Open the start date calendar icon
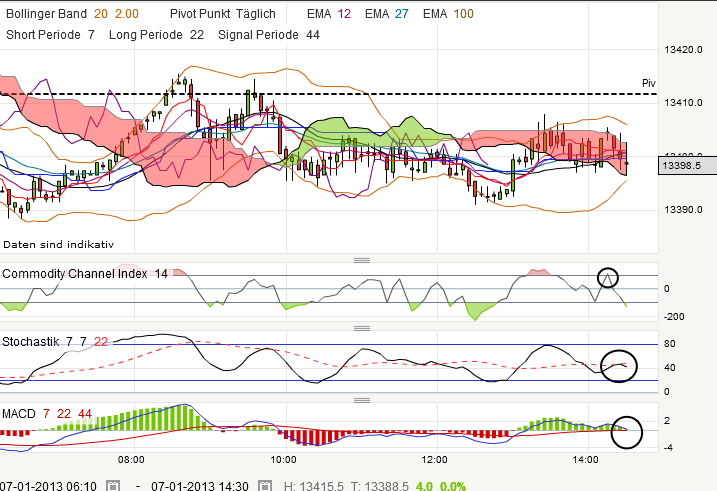Screen dimensions: 717x491 click(x=112, y=486)
